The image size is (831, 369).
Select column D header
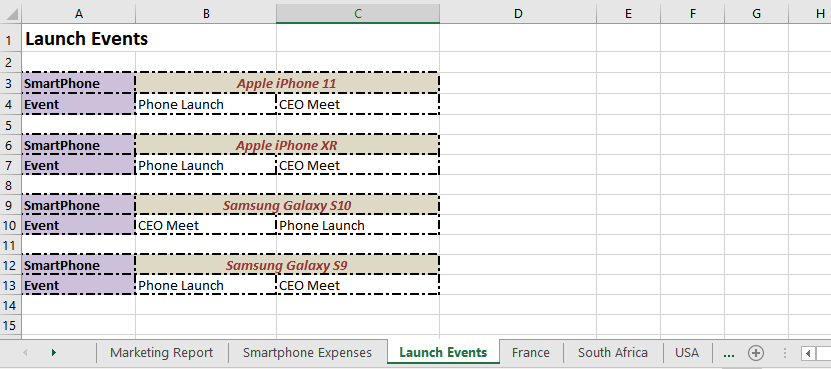pos(518,14)
